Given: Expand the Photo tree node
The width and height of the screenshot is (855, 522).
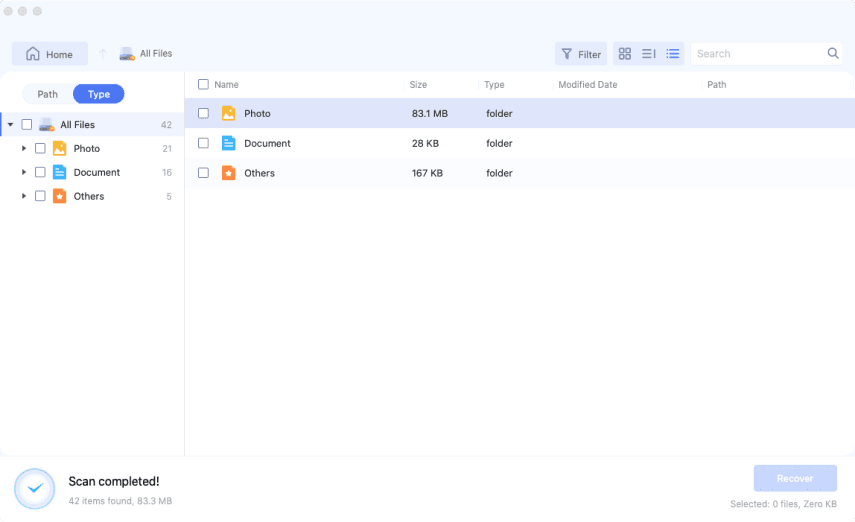Looking at the screenshot, I should [23, 148].
